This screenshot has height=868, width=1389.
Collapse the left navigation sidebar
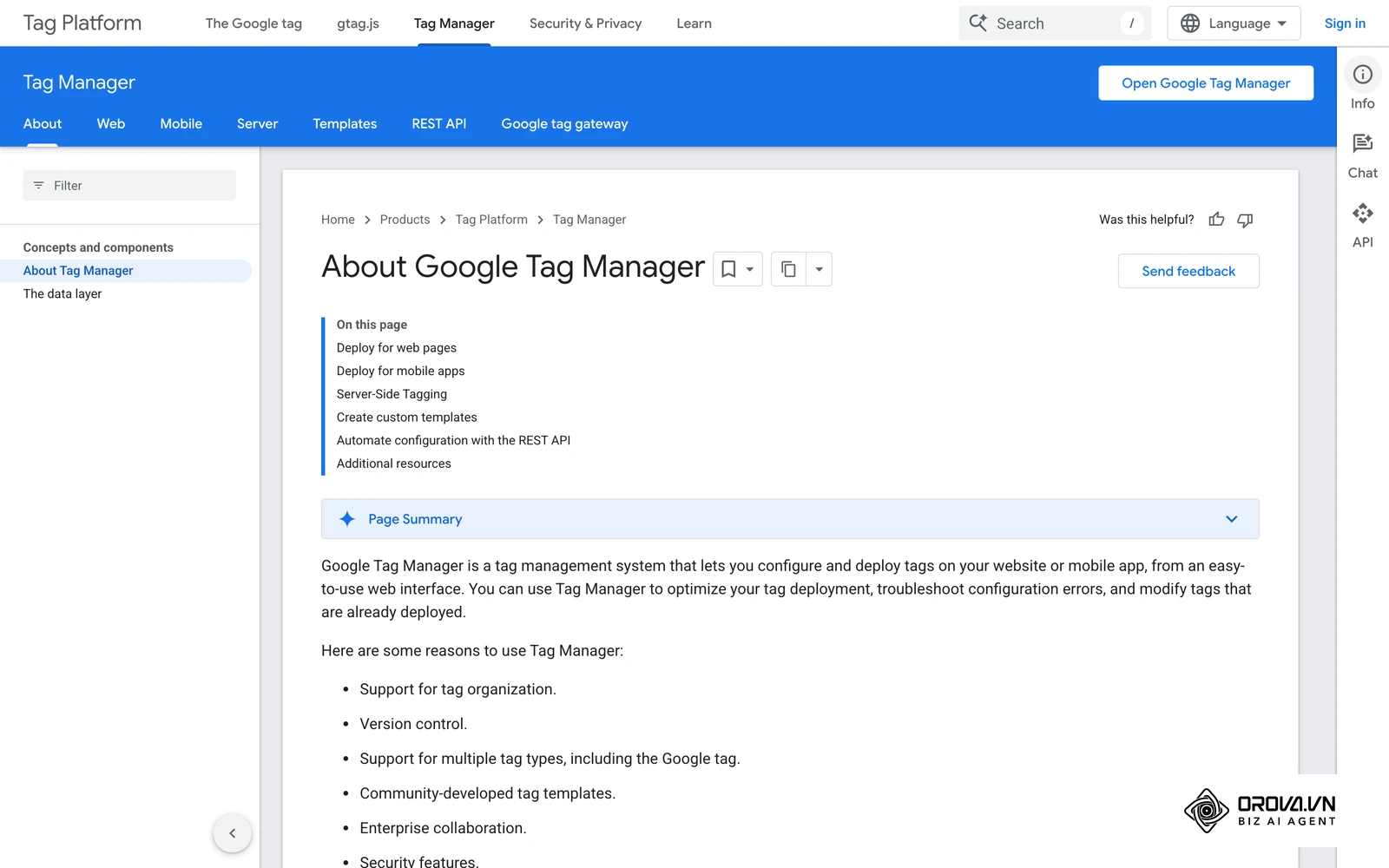coord(232,833)
